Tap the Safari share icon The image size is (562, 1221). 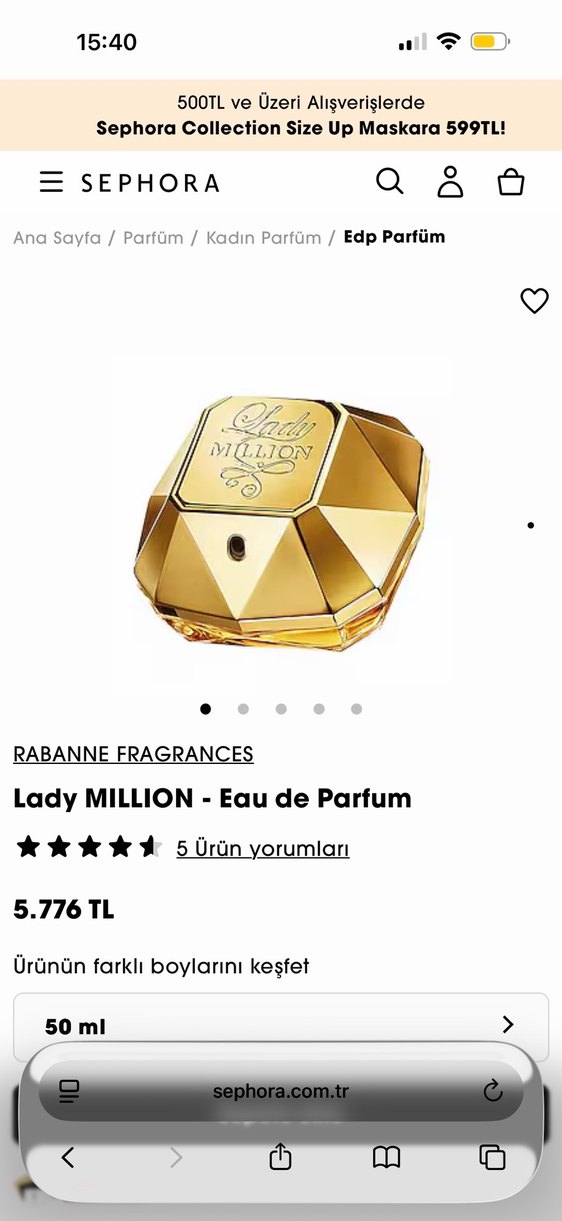pos(280,1157)
